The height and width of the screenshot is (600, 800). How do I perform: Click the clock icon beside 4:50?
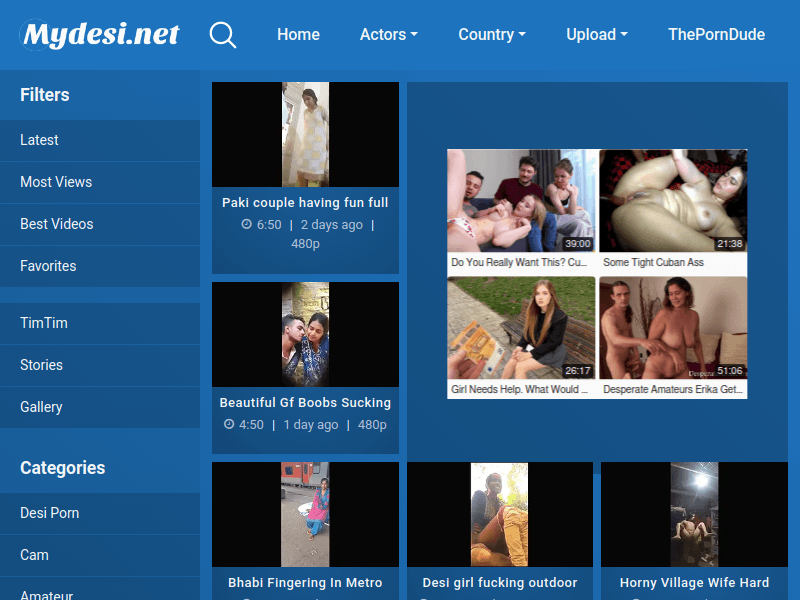(x=229, y=425)
